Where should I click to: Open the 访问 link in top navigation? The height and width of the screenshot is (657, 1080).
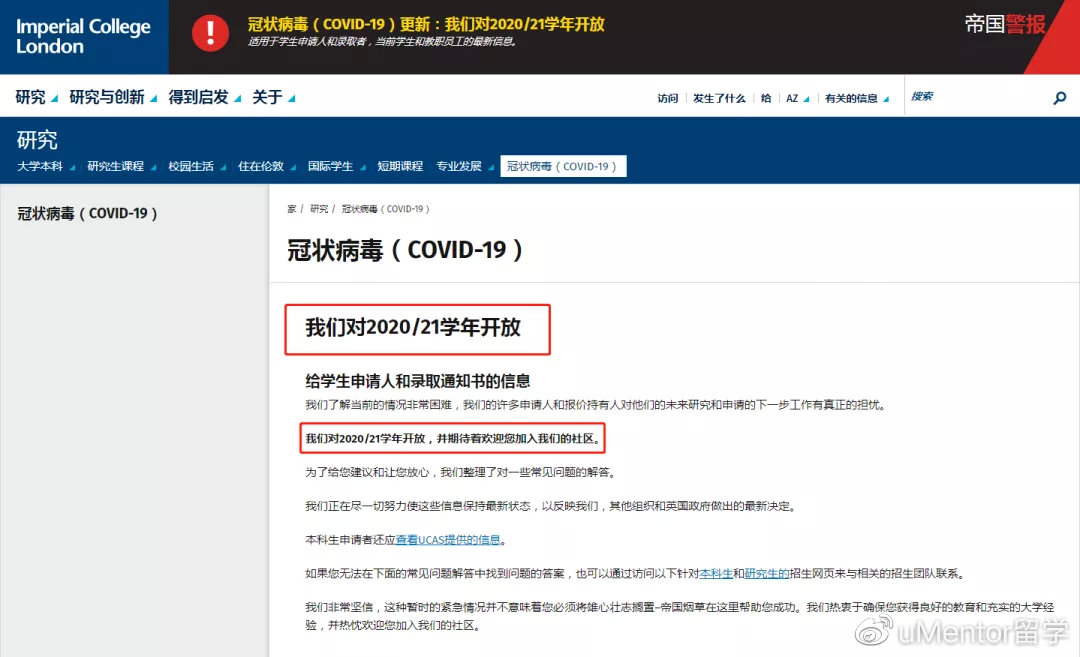pos(667,98)
